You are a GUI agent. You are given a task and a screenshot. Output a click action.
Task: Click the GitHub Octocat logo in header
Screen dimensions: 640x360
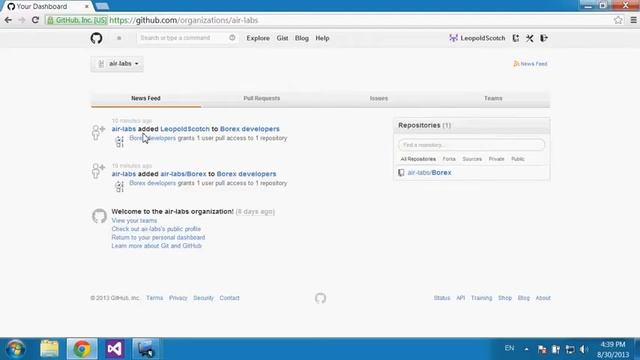click(x=96, y=38)
